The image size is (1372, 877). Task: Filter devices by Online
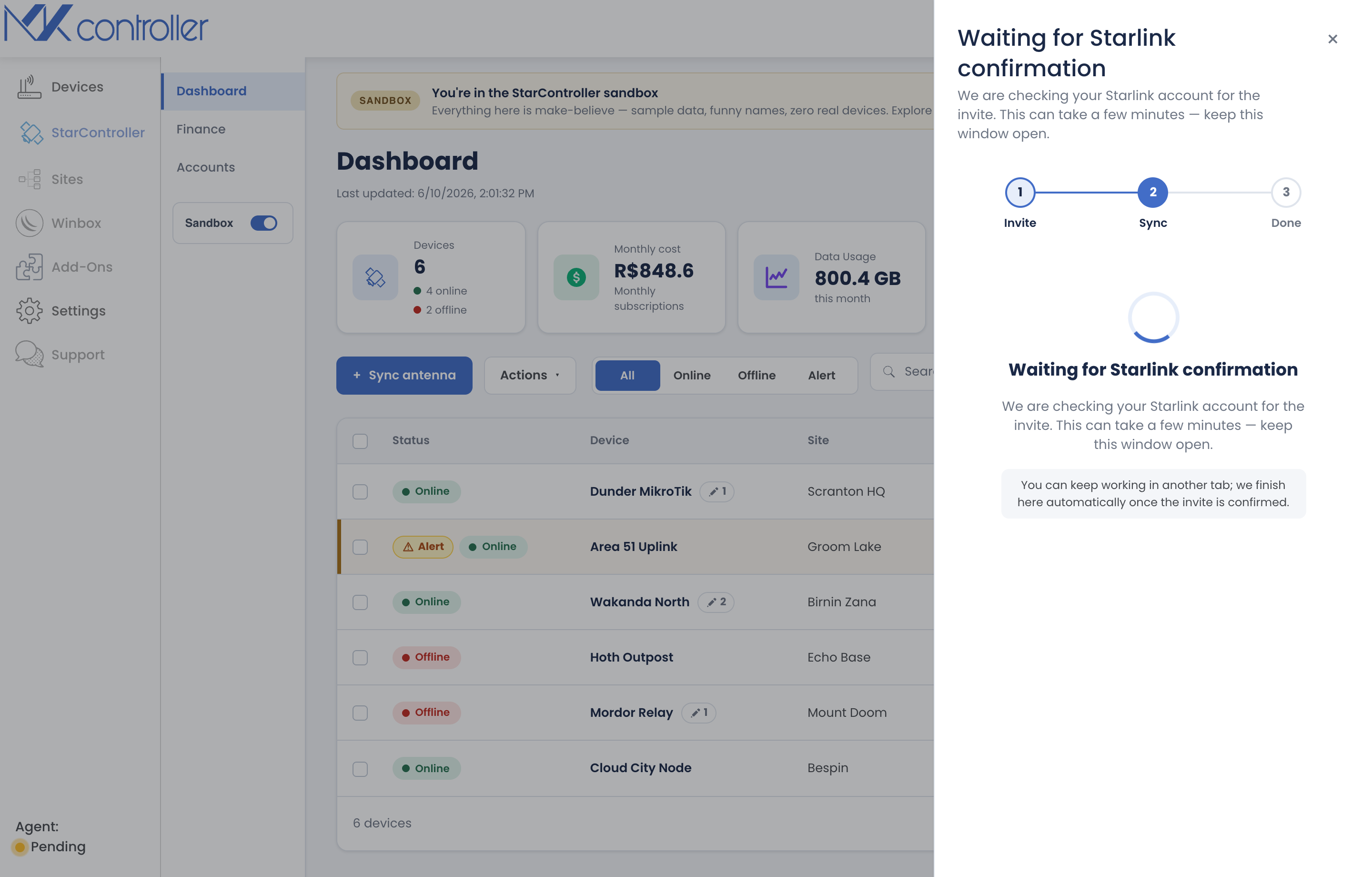tap(692, 375)
